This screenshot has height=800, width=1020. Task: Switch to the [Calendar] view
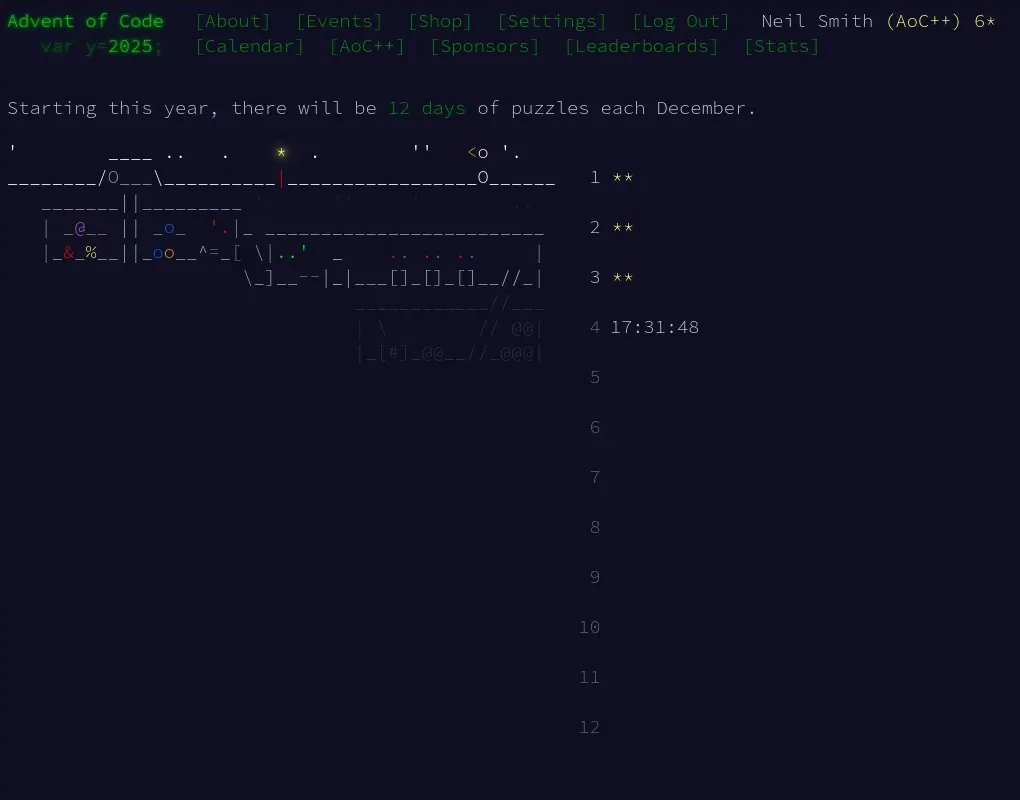tap(249, 46)
